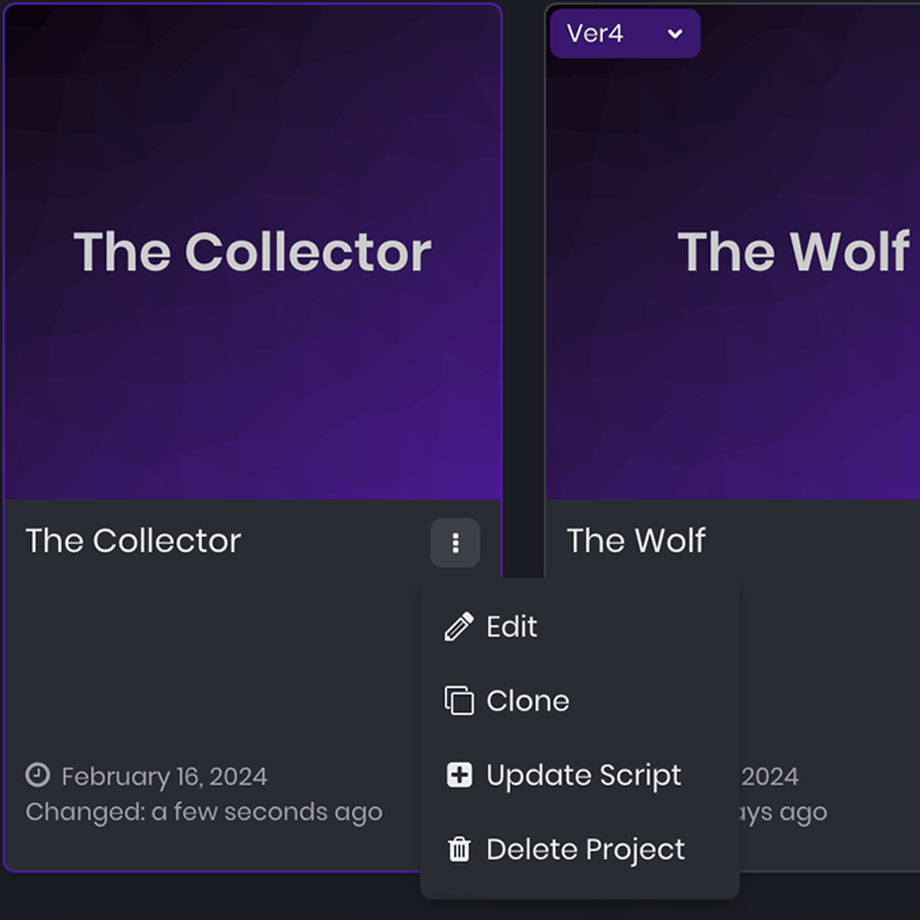The width and height of the screenshot is (920, 920).
Task: Click the clock icon near February 16, 2024
Action: click(38, 774)
